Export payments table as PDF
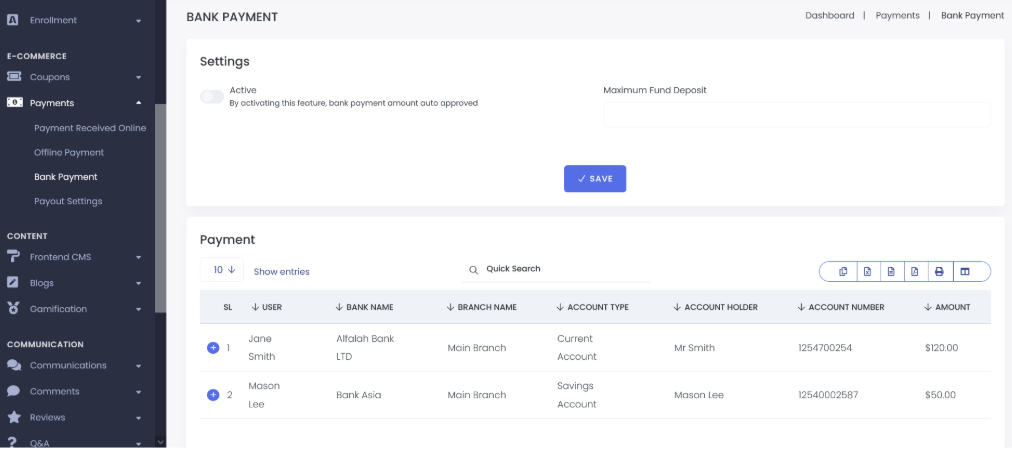The height and width of the screenshot is (451, 1012). pyautogui.click(x=915, y=272)
